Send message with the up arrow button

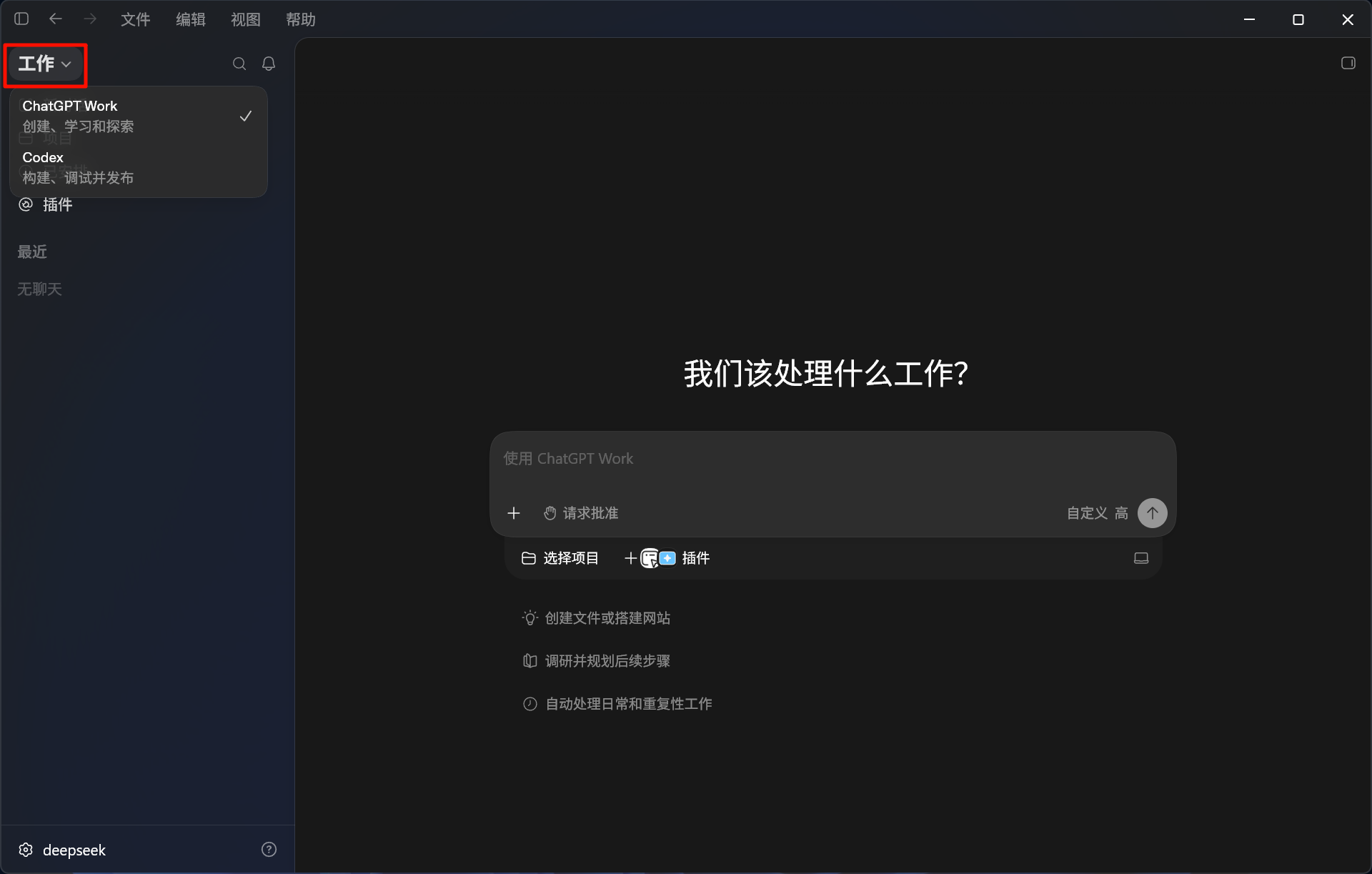(1153, 513)
